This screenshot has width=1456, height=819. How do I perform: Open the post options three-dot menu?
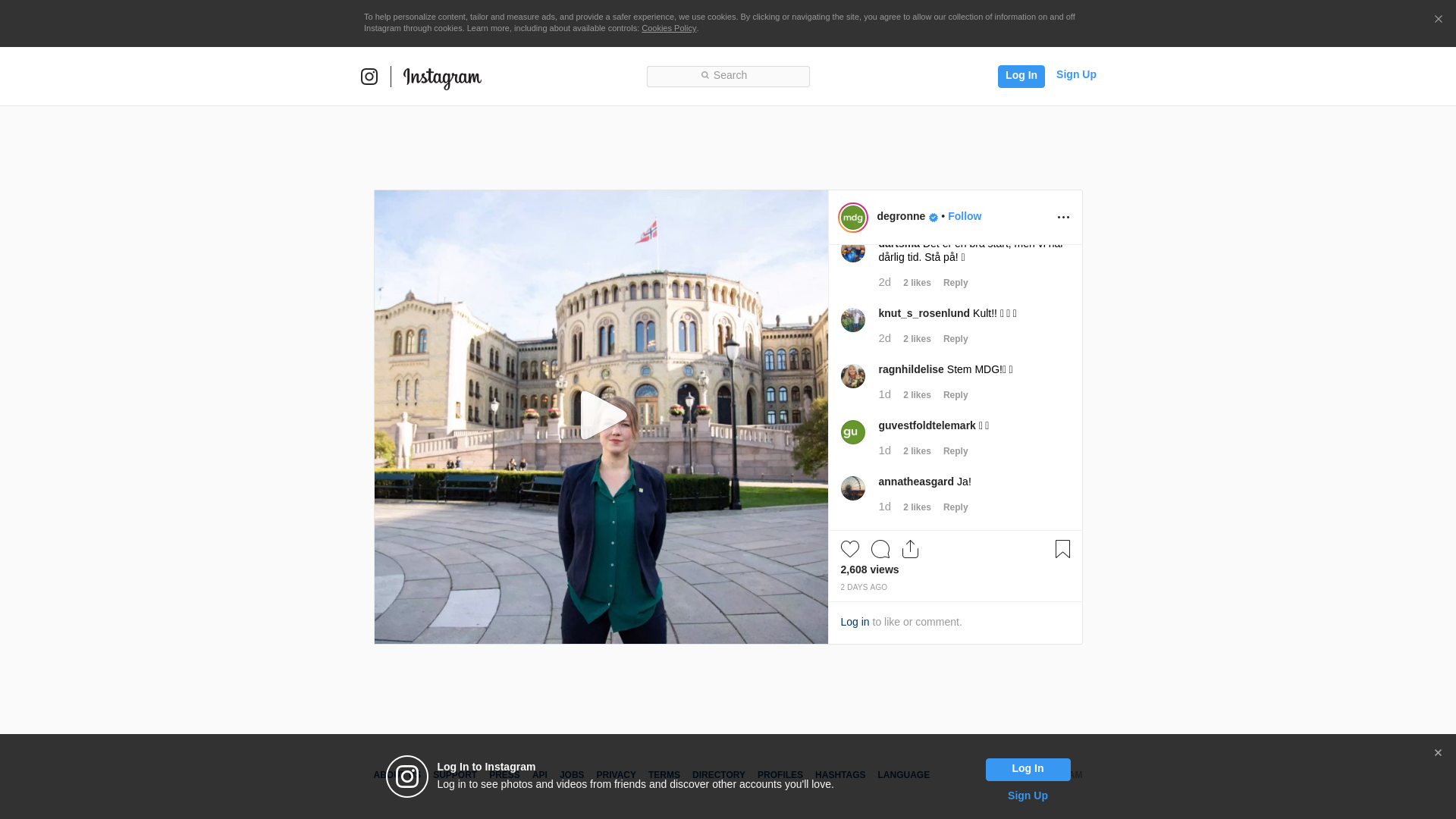pos(1063,218)
